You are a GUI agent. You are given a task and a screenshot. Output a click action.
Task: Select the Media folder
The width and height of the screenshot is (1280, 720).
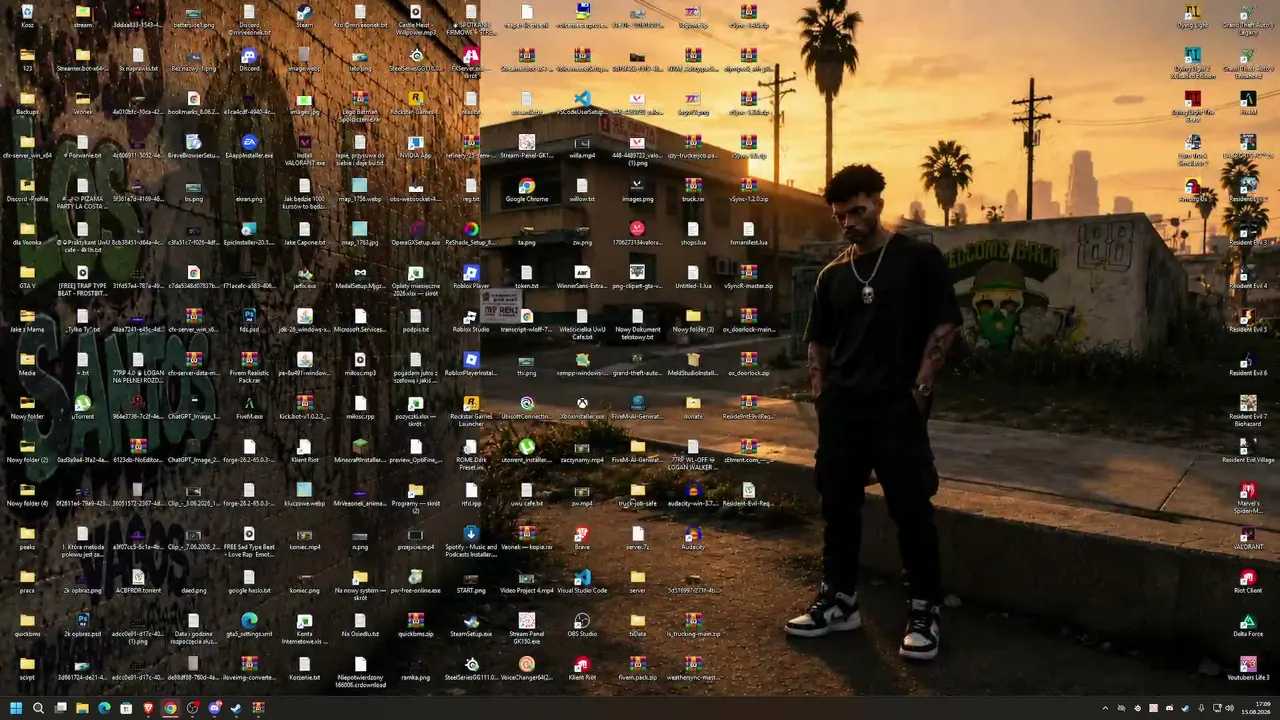[27, 364]
